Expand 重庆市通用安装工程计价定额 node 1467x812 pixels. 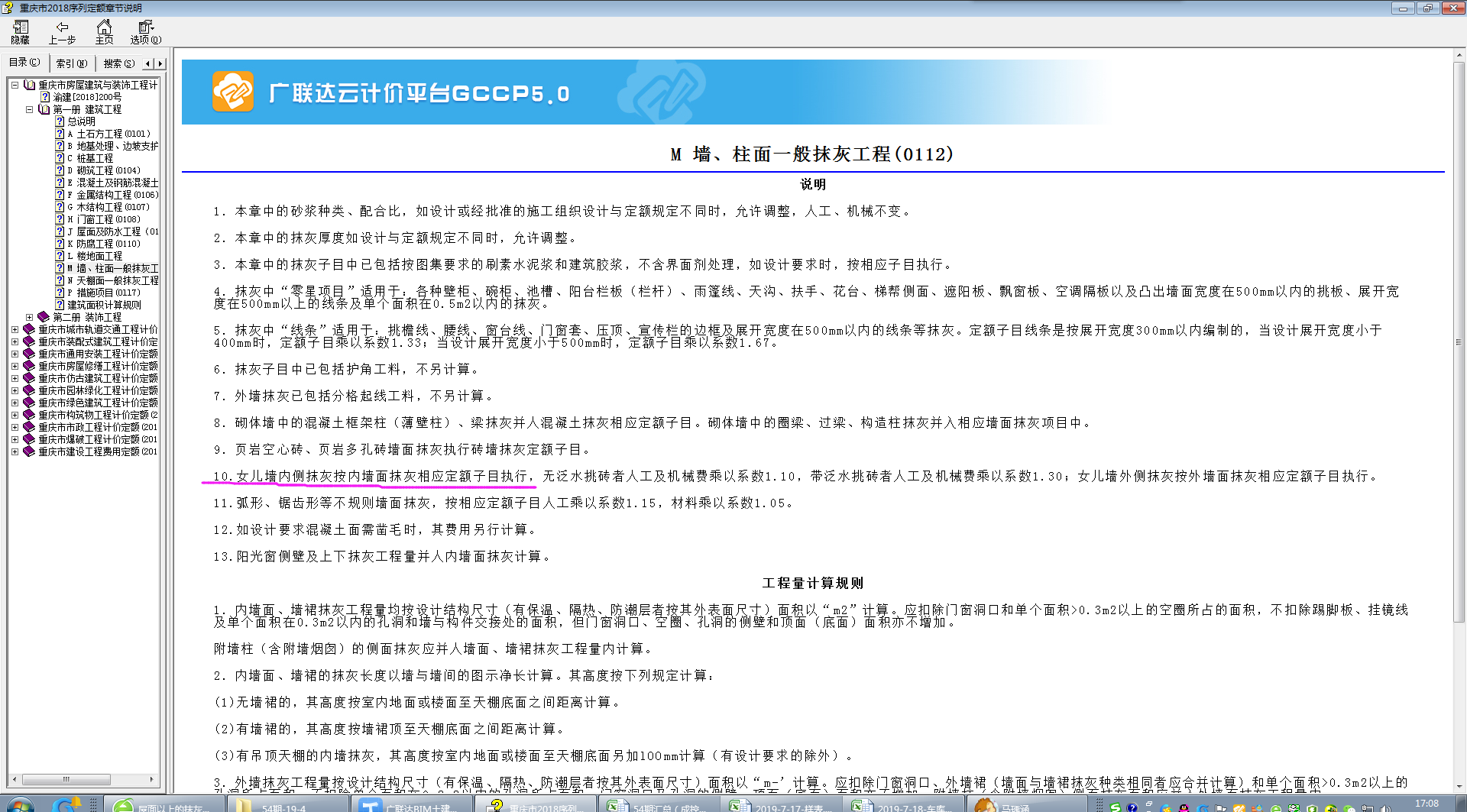point(15,354)
